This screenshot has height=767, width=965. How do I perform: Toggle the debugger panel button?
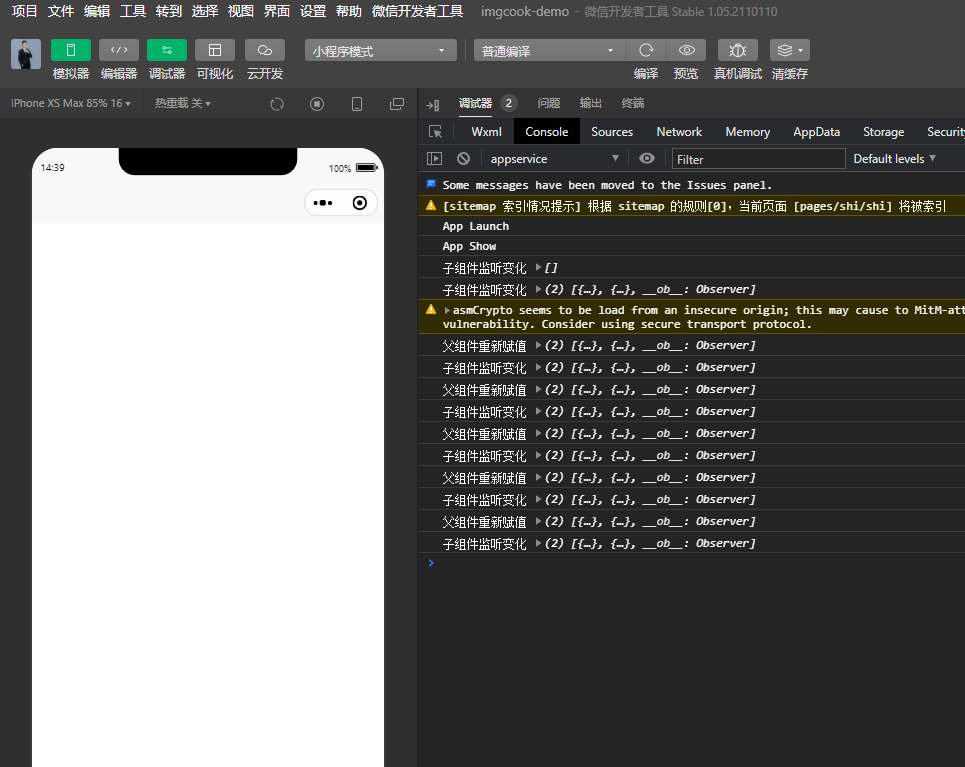point(167,50)
